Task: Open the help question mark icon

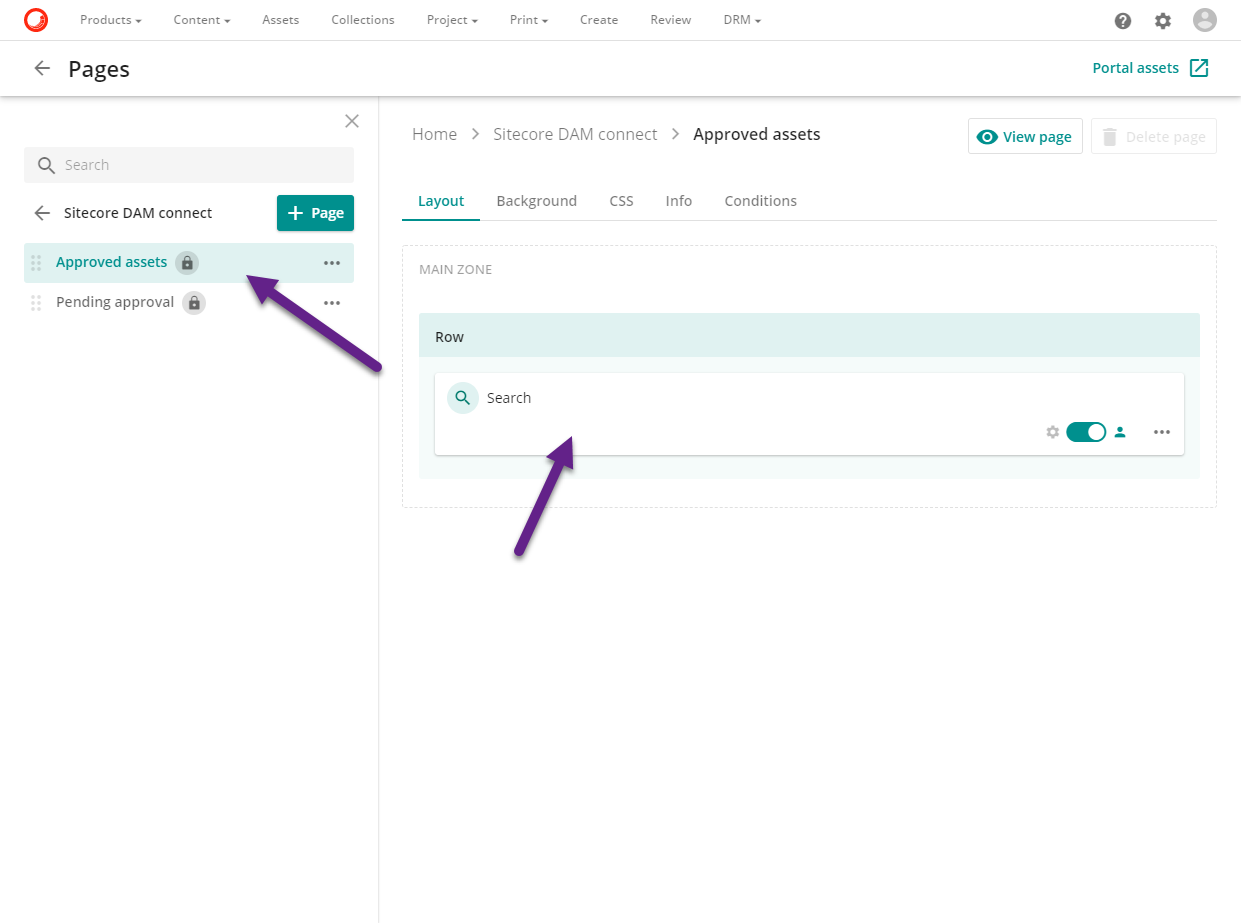Action: [x=1123, y=21]
